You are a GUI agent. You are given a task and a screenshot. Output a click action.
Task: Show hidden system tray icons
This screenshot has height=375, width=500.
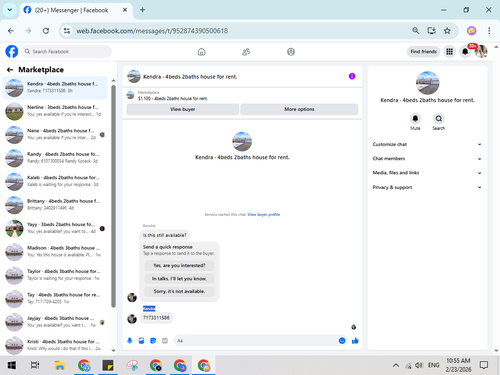[x=396, y=365]
